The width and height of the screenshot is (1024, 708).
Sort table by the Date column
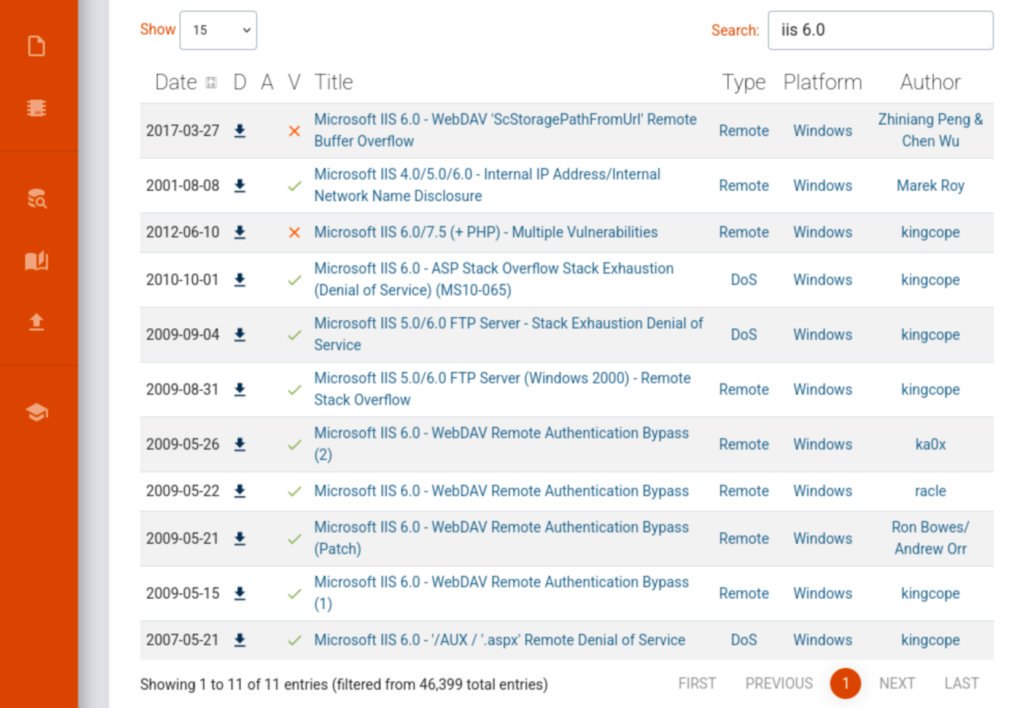tap(185, 82)
